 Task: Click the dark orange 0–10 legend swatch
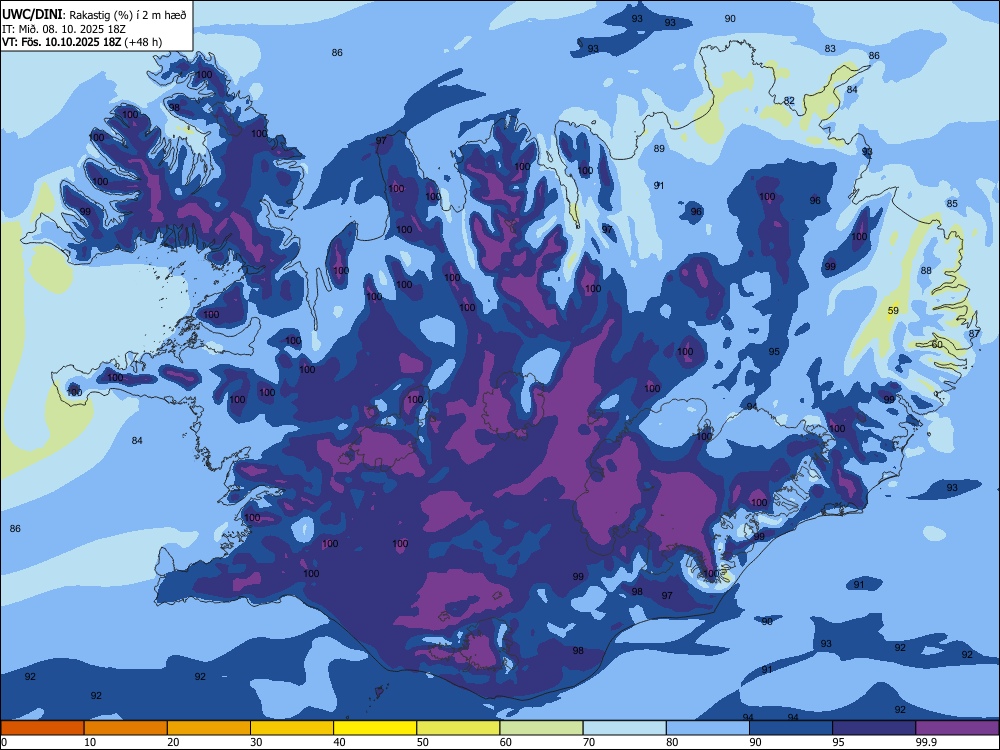tap(42, 728)
